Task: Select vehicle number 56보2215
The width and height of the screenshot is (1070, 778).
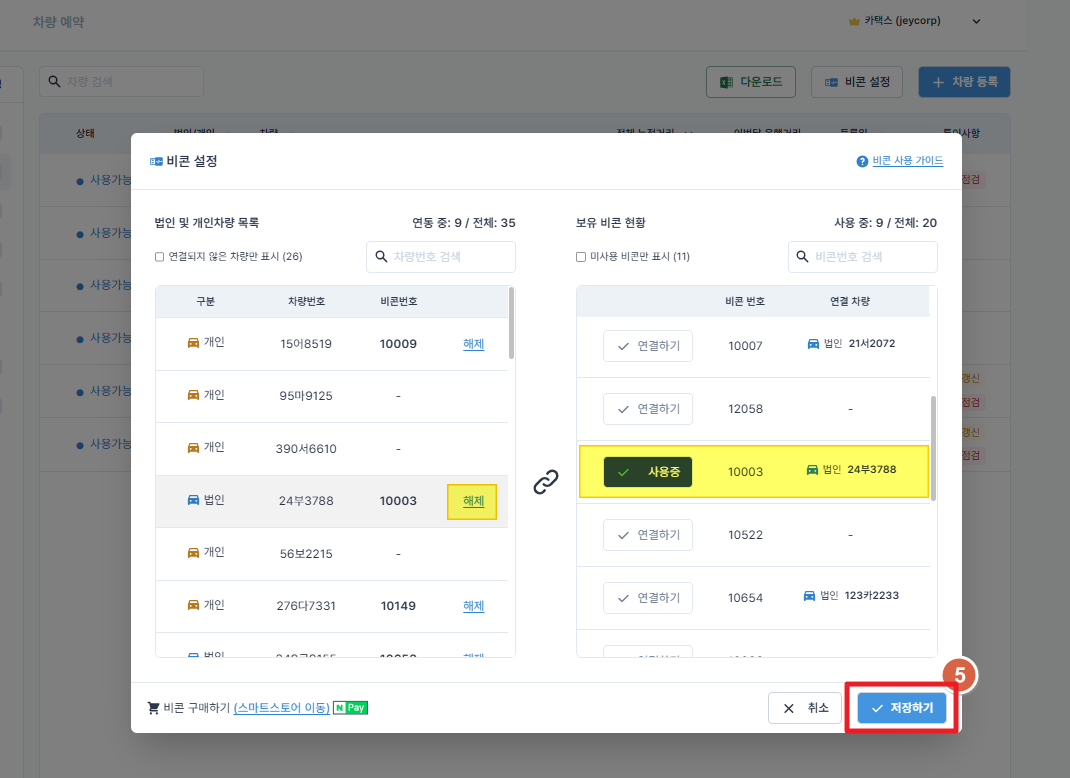Action: (x=306, y=553)
